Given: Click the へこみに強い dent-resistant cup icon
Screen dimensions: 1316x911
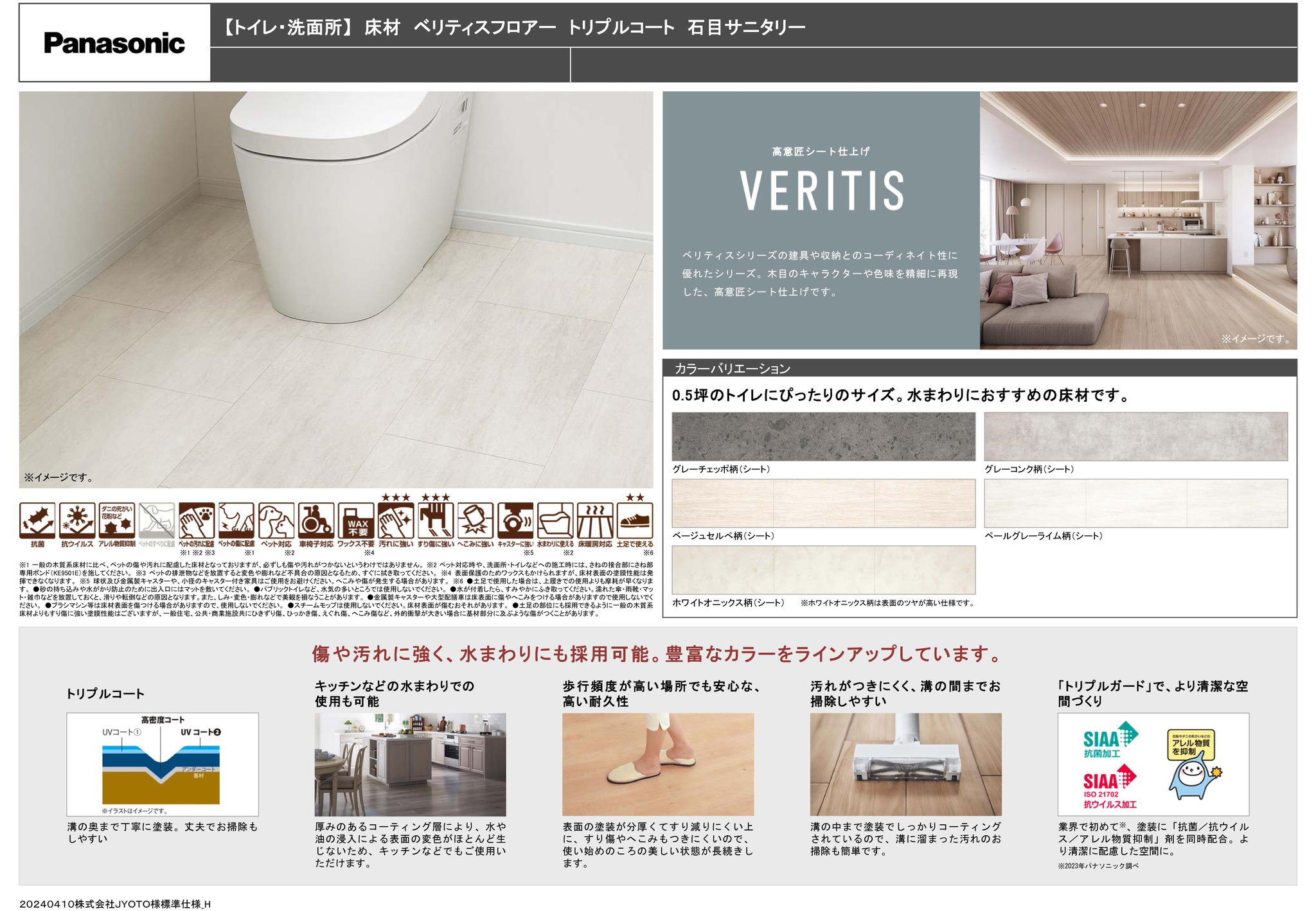Looking at the screenshot, I should (x=476, y=520).
